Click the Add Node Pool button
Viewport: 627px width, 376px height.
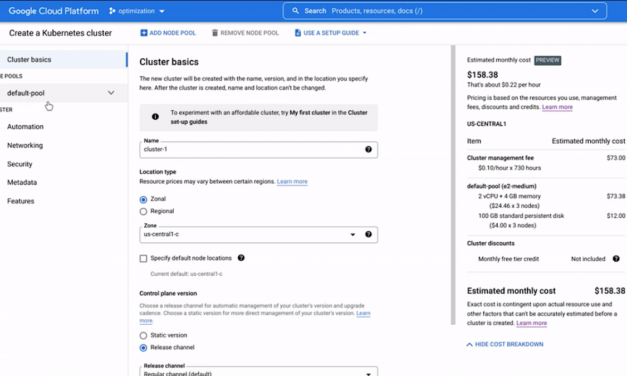(168, 33)
